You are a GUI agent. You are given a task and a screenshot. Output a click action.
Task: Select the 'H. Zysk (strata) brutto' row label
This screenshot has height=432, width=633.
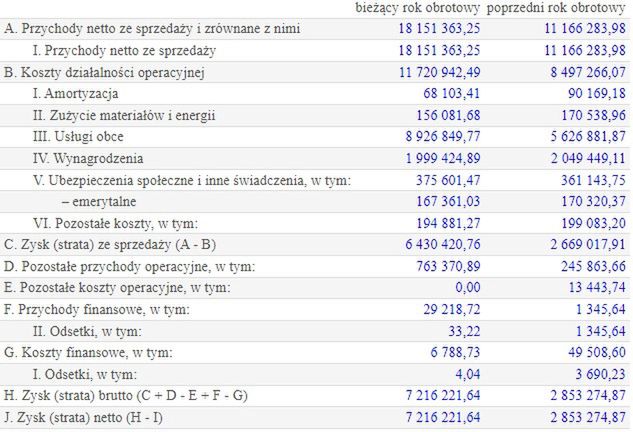[125, 395]
